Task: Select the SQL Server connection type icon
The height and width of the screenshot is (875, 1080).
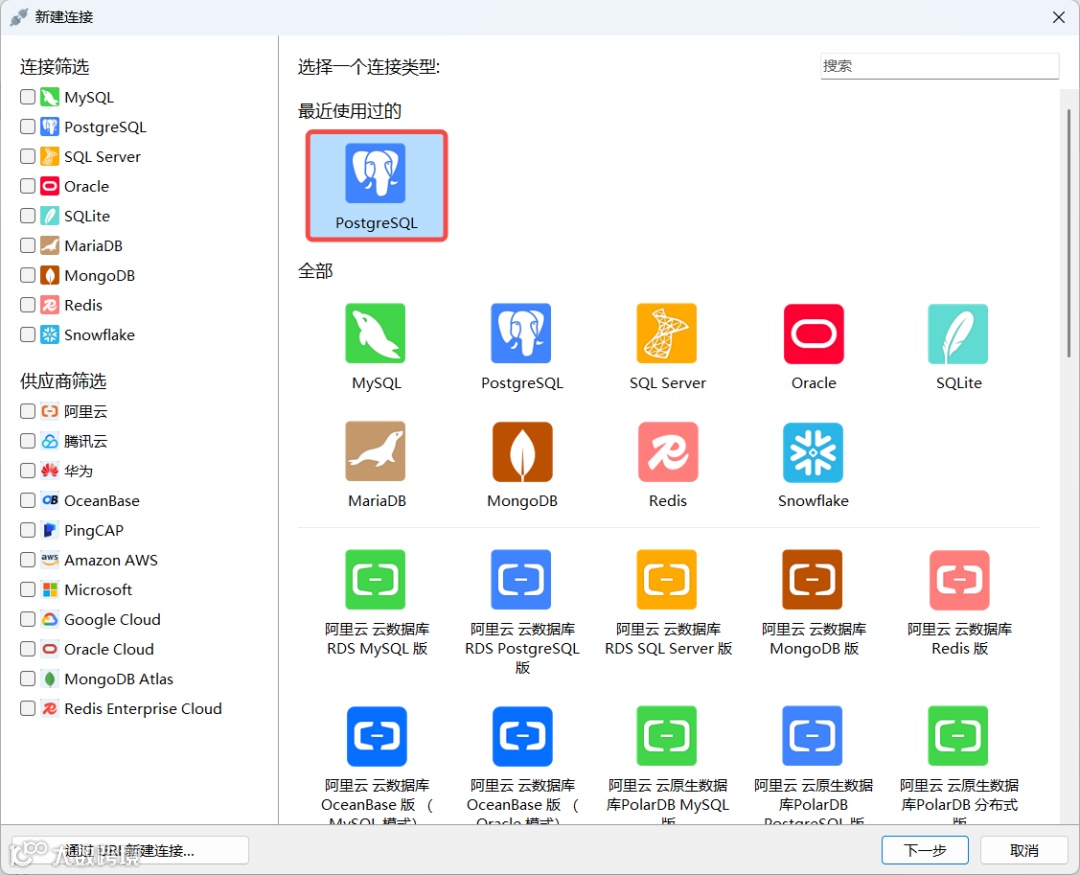Action: (x=667, y=333)
